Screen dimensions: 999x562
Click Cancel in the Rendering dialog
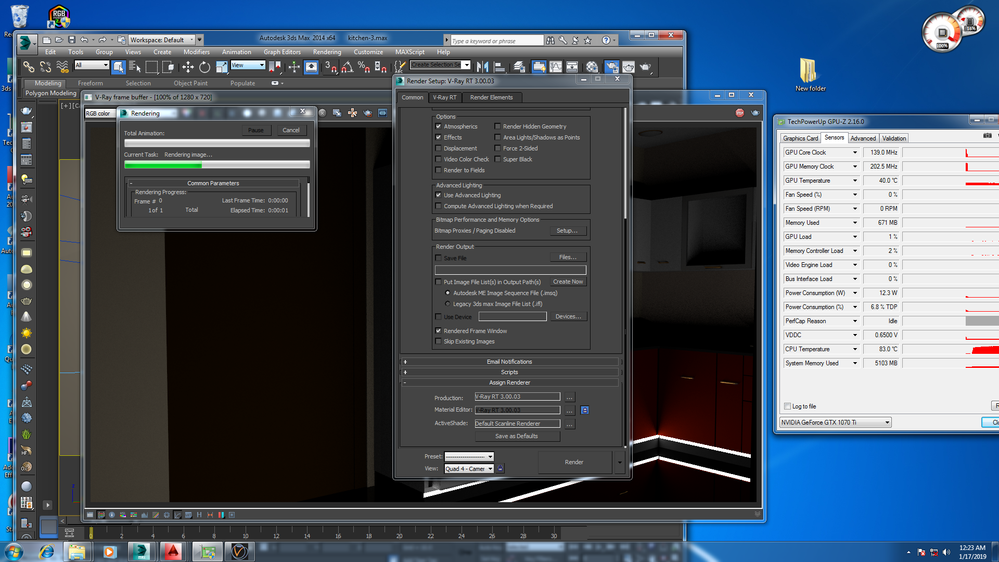coord(291,130)
